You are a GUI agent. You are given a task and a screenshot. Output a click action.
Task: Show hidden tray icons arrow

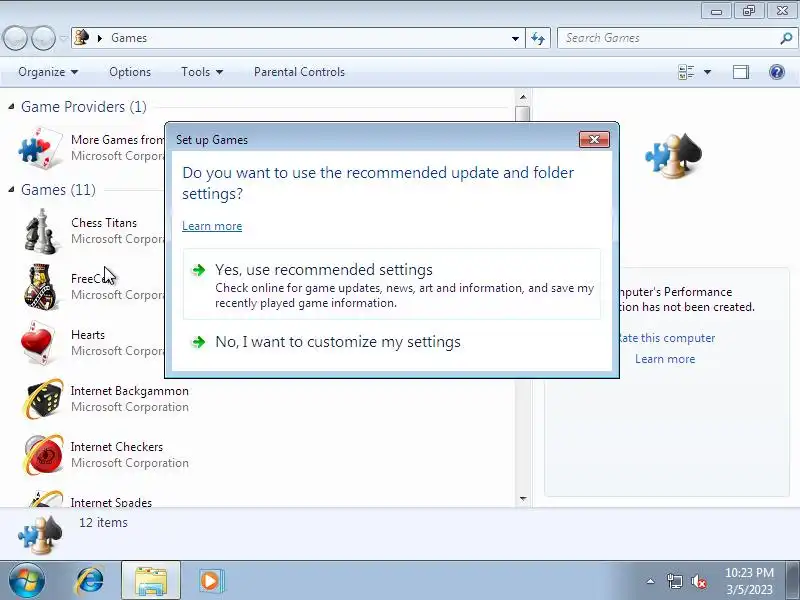click(x=651, y=581)
